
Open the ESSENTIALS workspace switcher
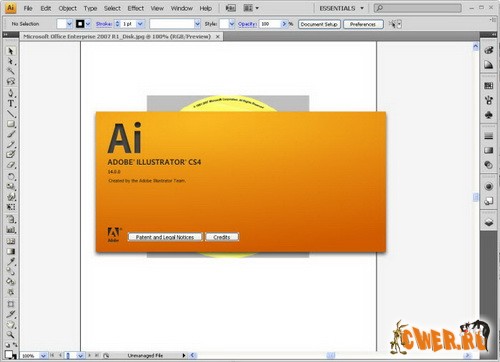(342, 8)
